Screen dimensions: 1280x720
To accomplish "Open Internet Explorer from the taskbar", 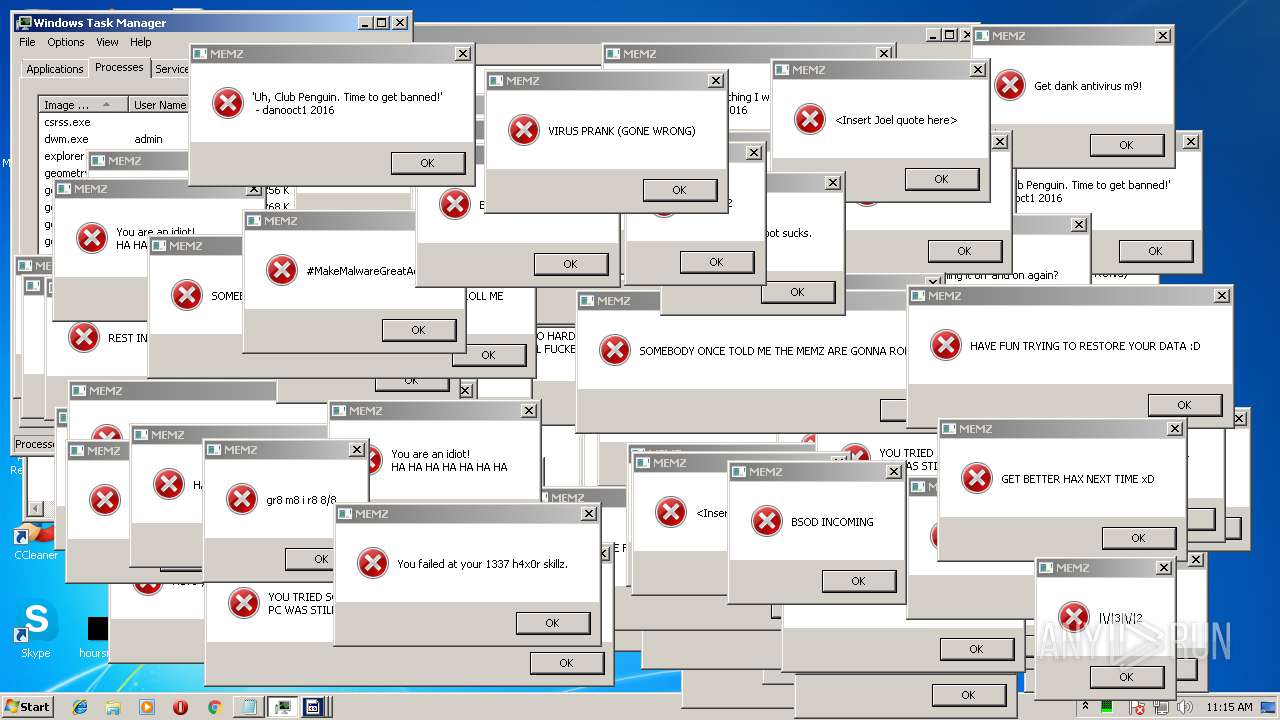I will [81, 707].
